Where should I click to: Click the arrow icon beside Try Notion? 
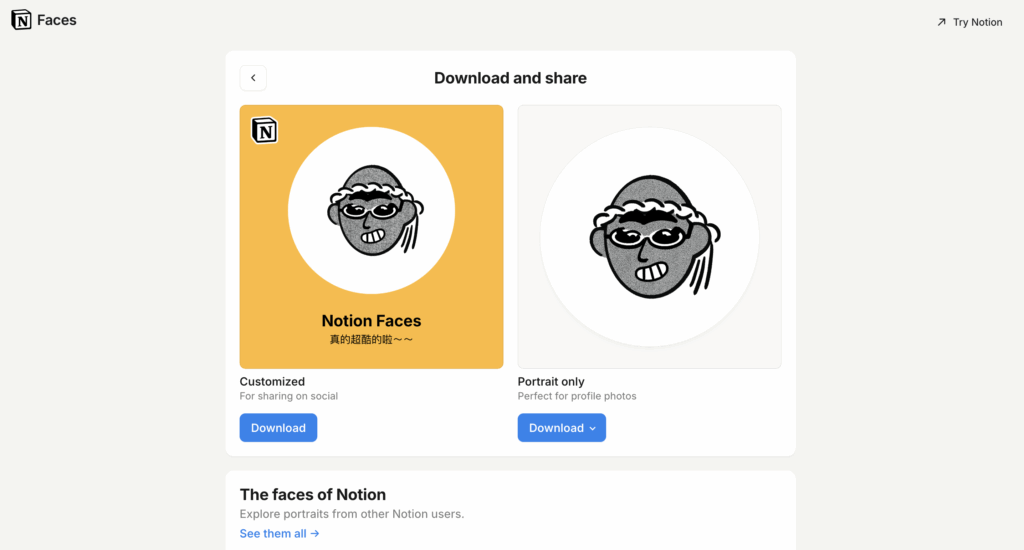click(x=941, y=22)
